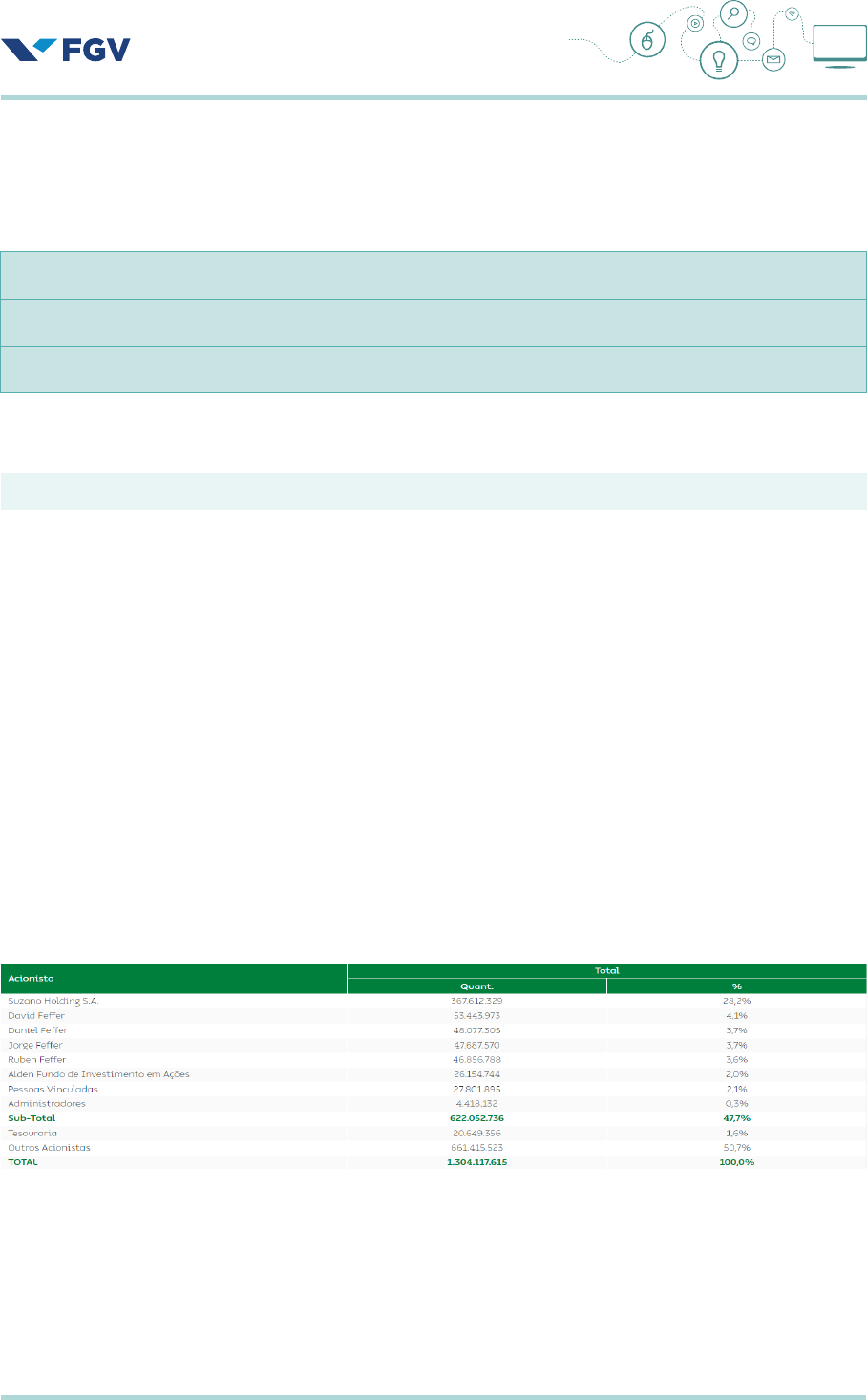Image resolution: width=867 pixels, height=1400 pixels.
Task: Click the Quant. column header
Action: tap(476, 986)
